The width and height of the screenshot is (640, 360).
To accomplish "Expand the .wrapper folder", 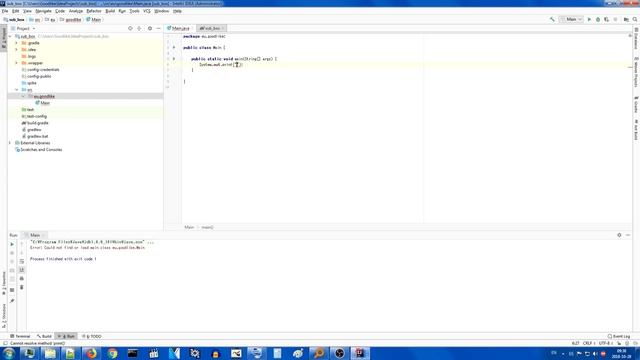I will [17, 63].
